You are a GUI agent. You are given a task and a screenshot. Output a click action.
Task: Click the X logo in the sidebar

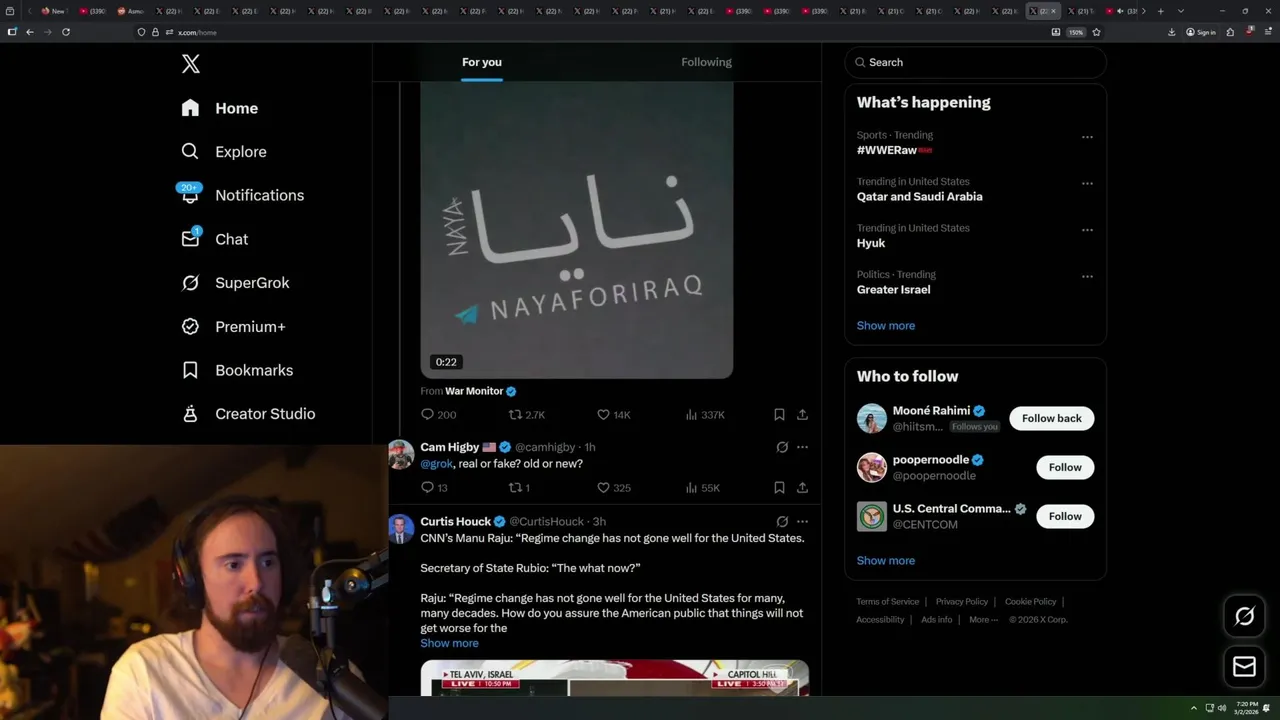click(190, 64)
